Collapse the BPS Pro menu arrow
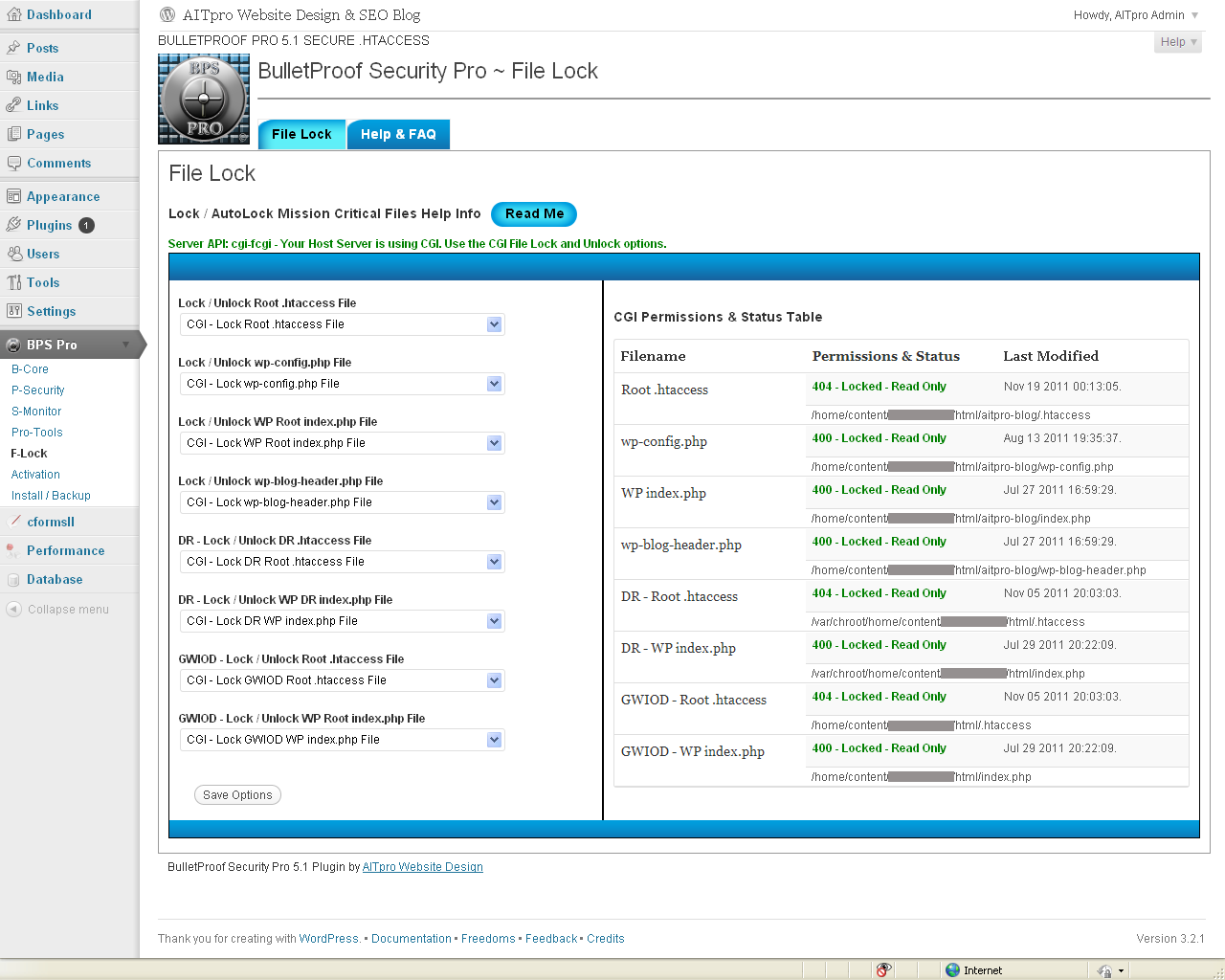 pos(125,345)
